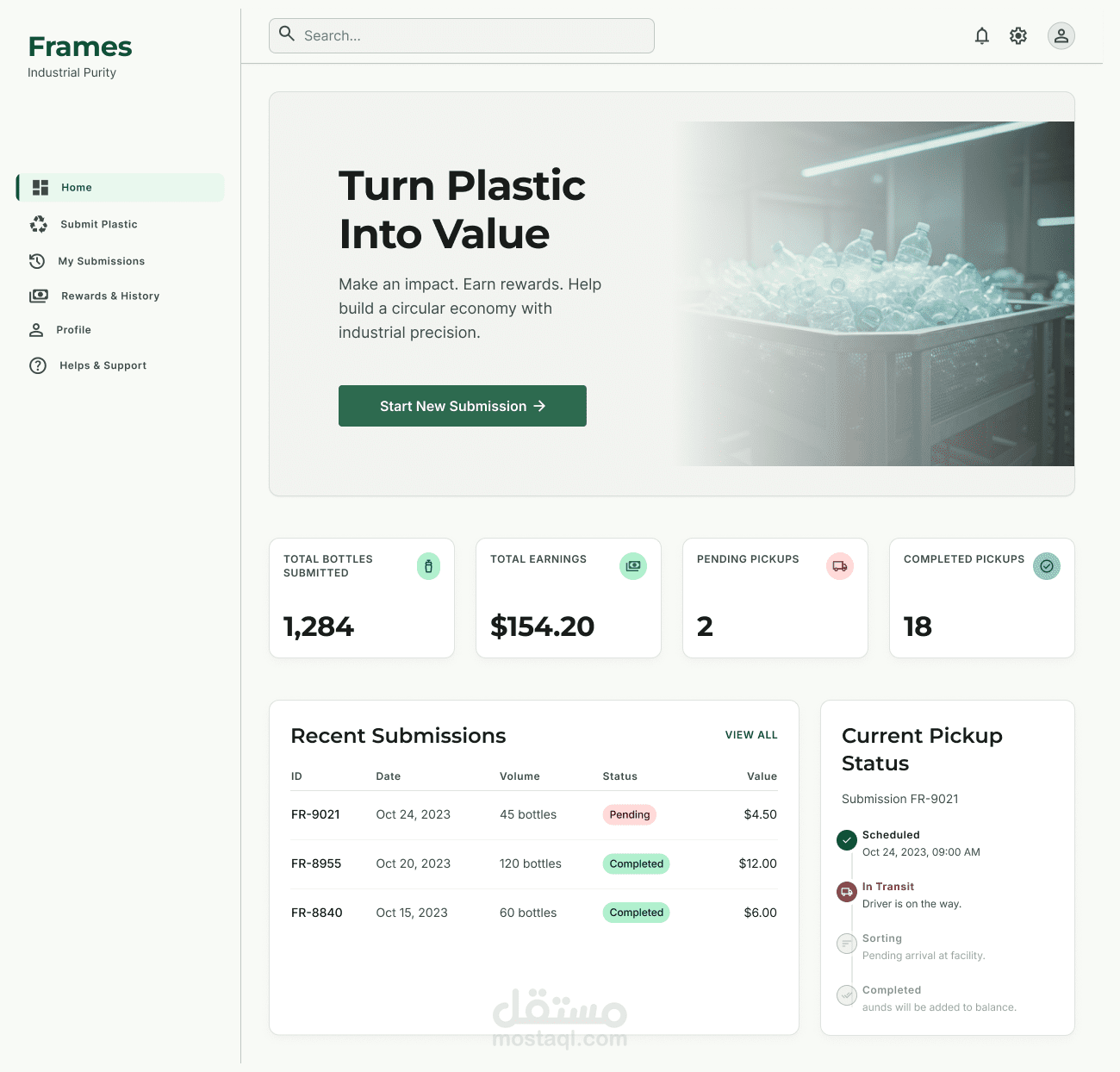Click the hero bottles image

tap(874, 294)
